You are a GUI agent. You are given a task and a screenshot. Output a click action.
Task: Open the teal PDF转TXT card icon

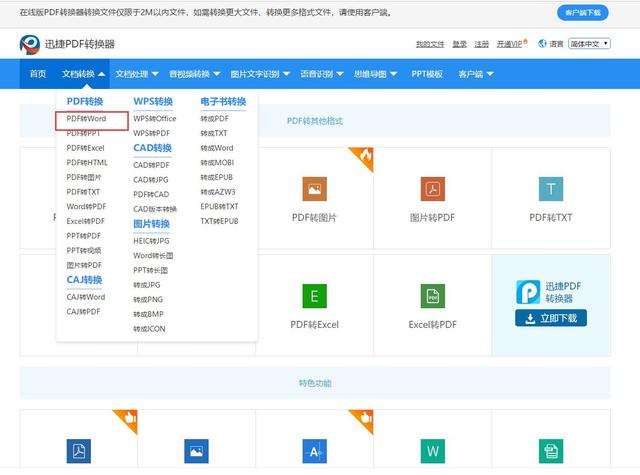pos(551,189)
